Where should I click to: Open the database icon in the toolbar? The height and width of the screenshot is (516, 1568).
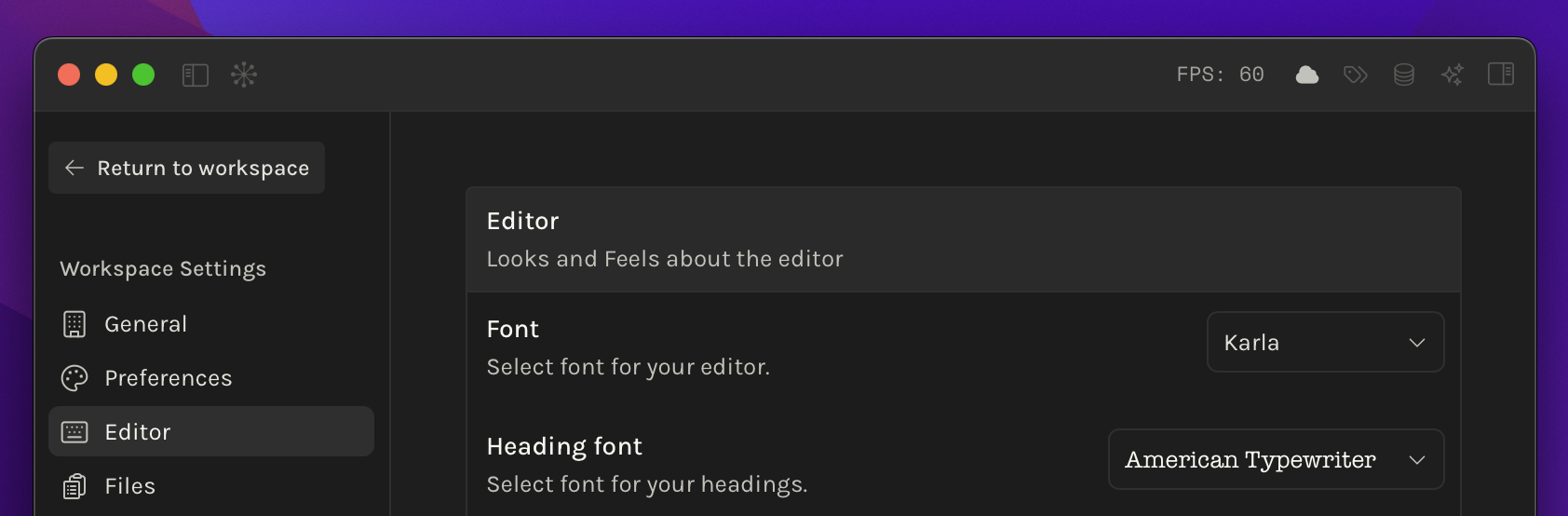point(1404,75)
